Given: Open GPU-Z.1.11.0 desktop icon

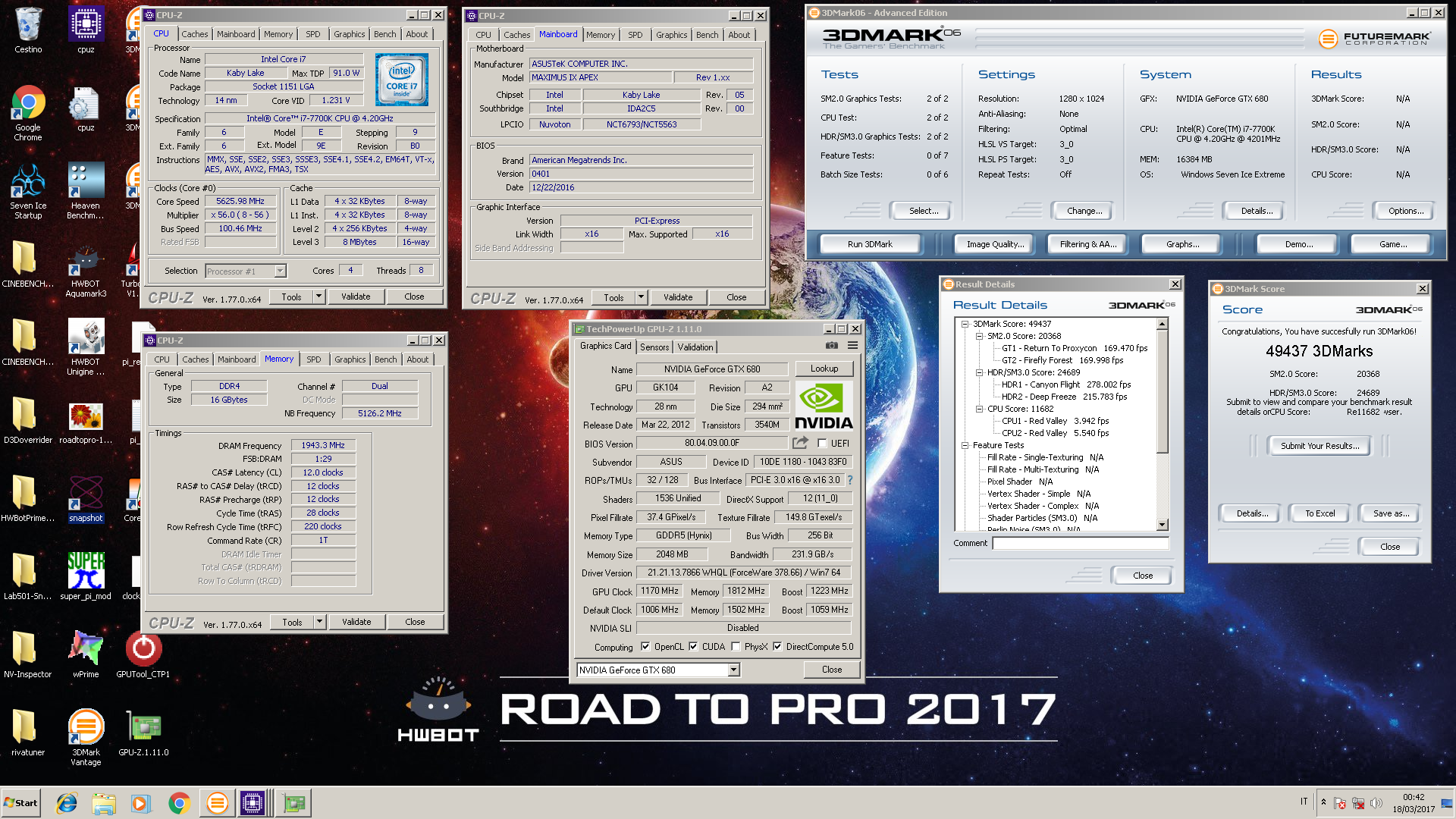Looking at the screenshot, I should (143, 733).
